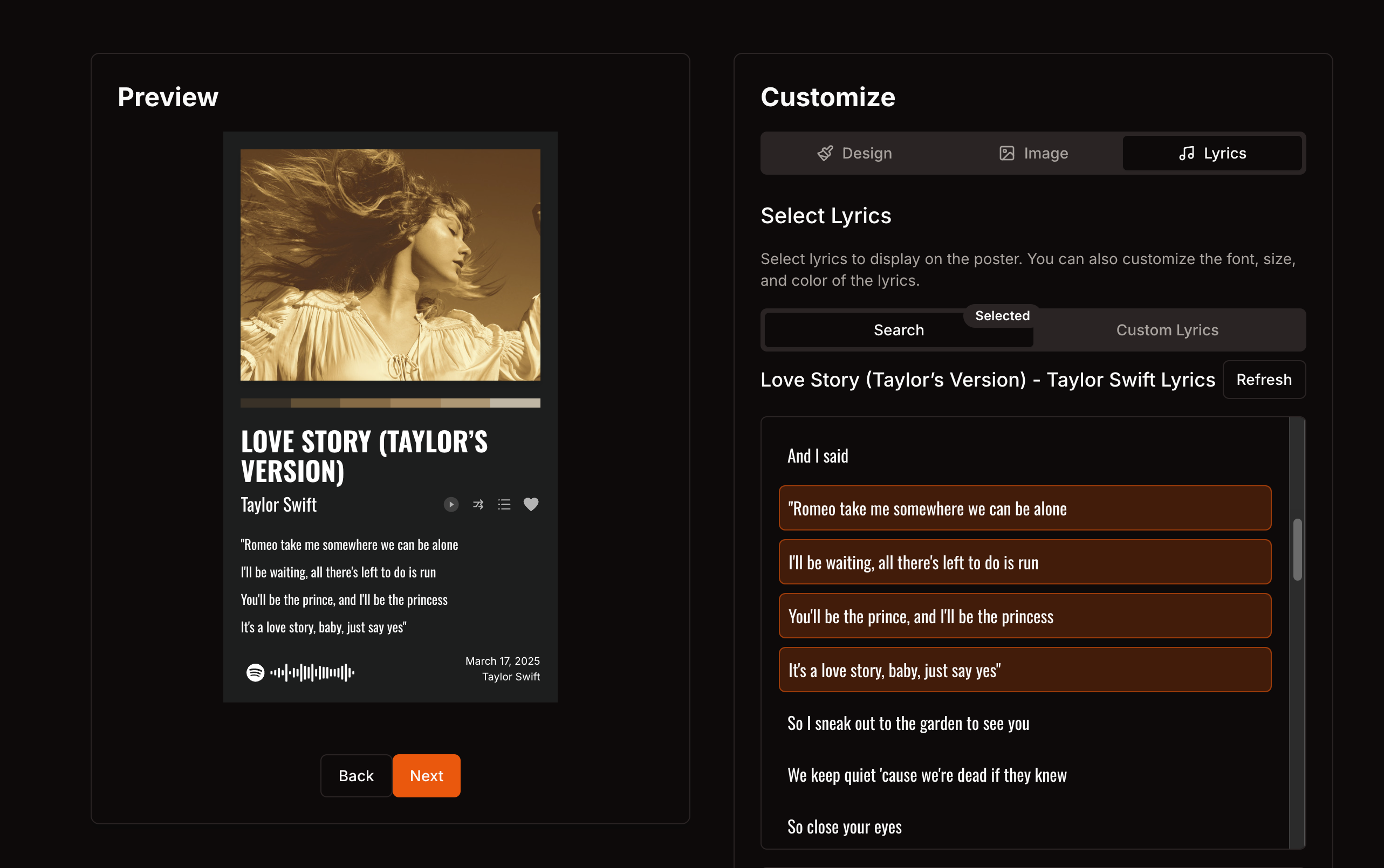
Task: Click the Spotify logo on the poster
Action: tap(255, 672)
